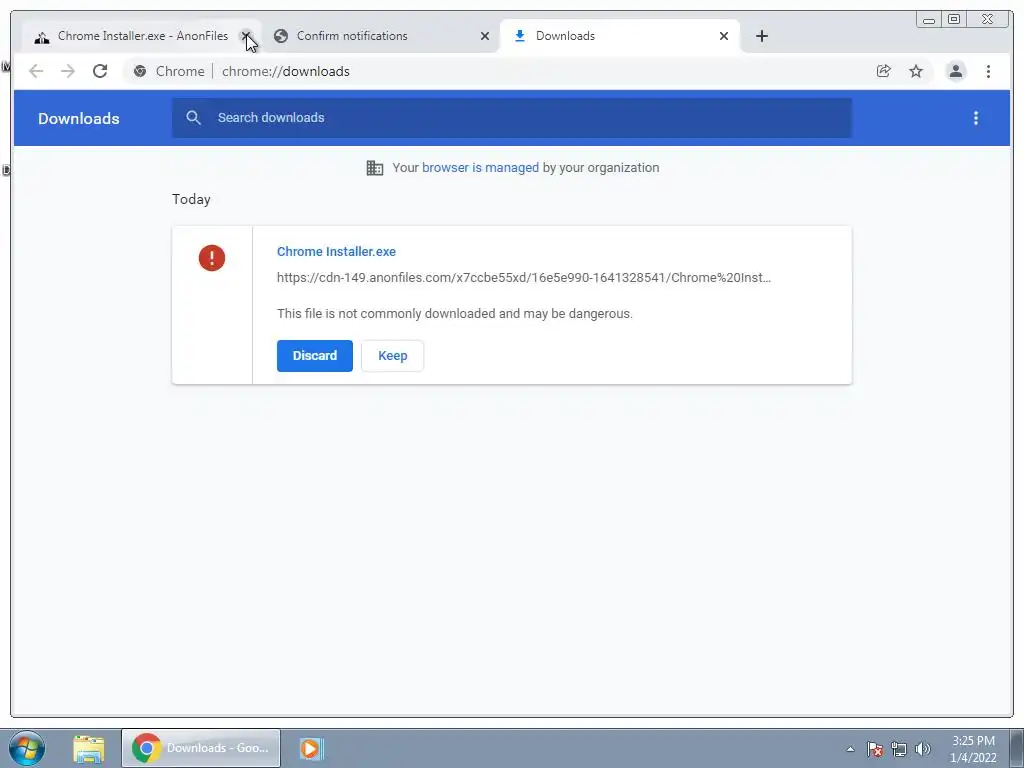Image resolution: width=1024 pixels, height=768 pixels.
Task: Open the network status tray icon
Action: click(x=899, y=749)
